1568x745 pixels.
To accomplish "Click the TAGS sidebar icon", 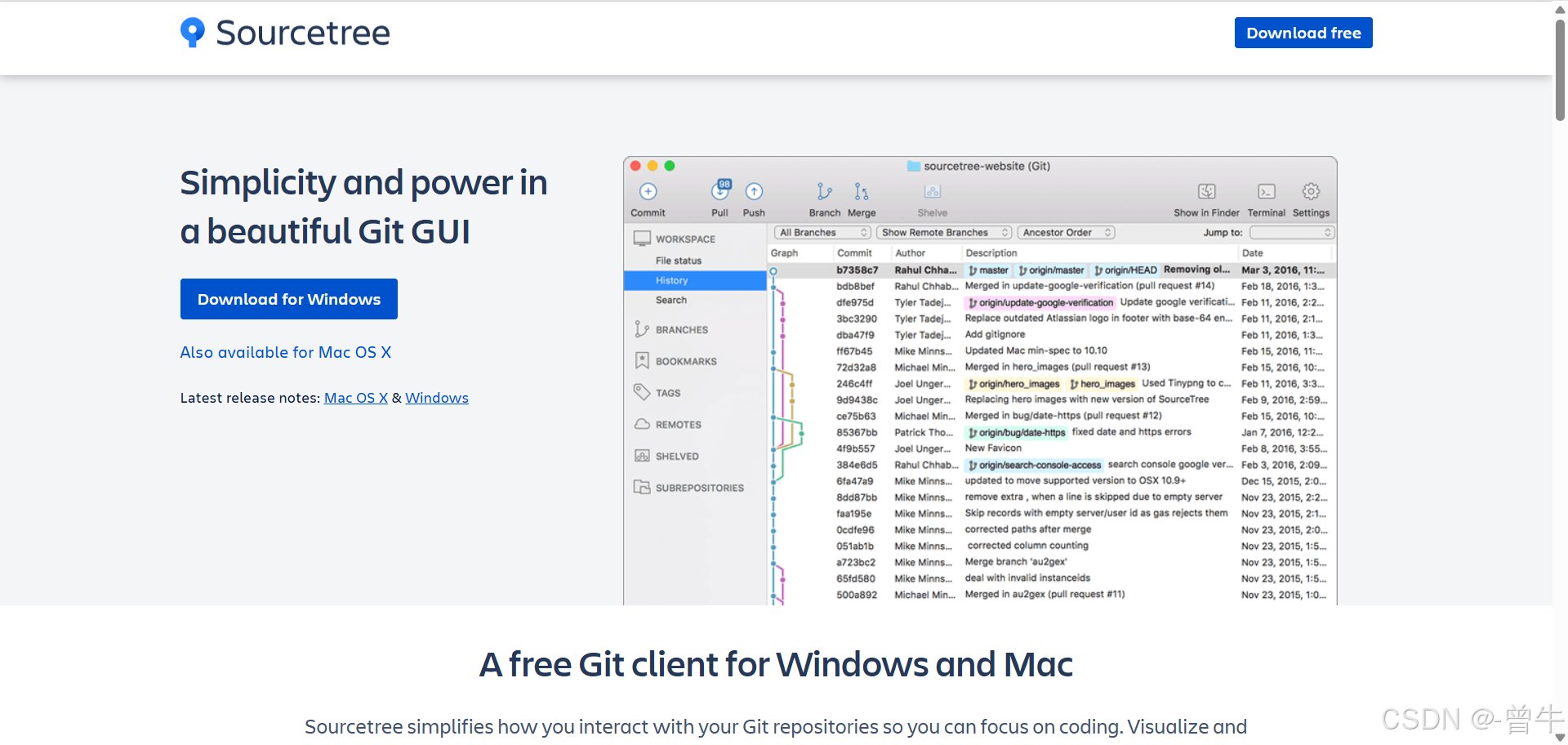I will 642,392.
